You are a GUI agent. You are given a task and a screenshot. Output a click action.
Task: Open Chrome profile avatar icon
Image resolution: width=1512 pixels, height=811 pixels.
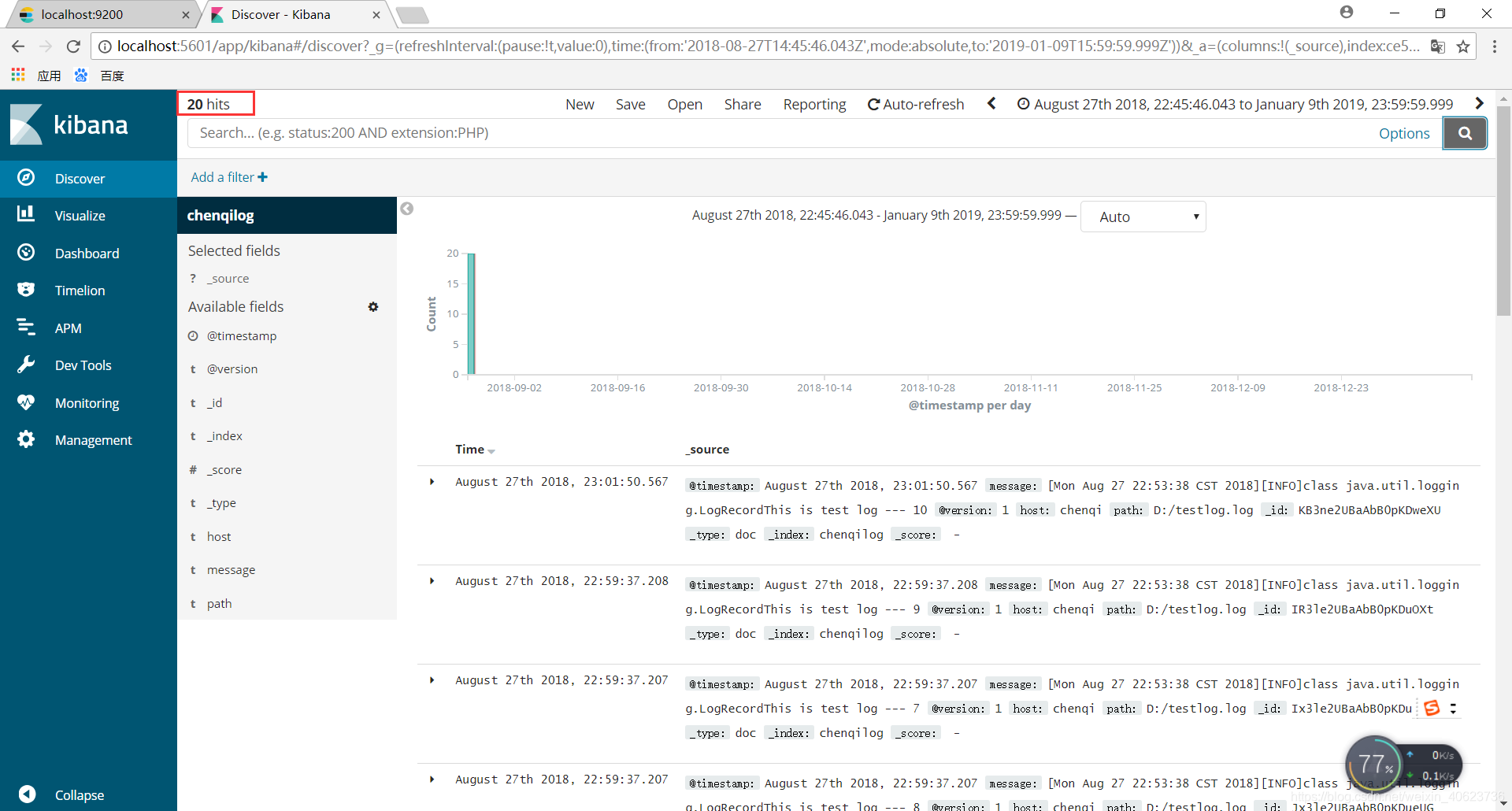[x=1347, y=13]
